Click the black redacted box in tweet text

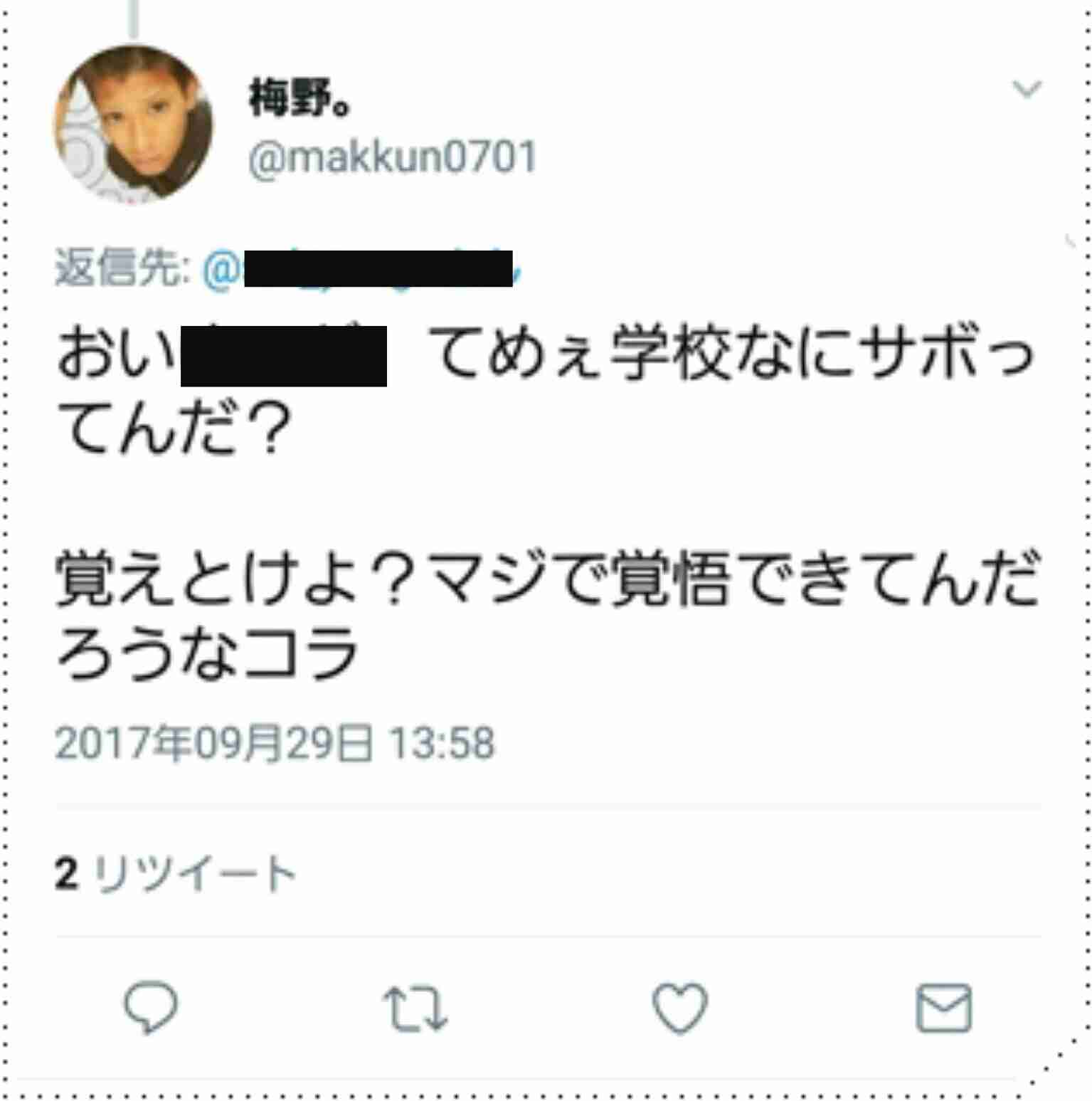[x=284, y=356]
